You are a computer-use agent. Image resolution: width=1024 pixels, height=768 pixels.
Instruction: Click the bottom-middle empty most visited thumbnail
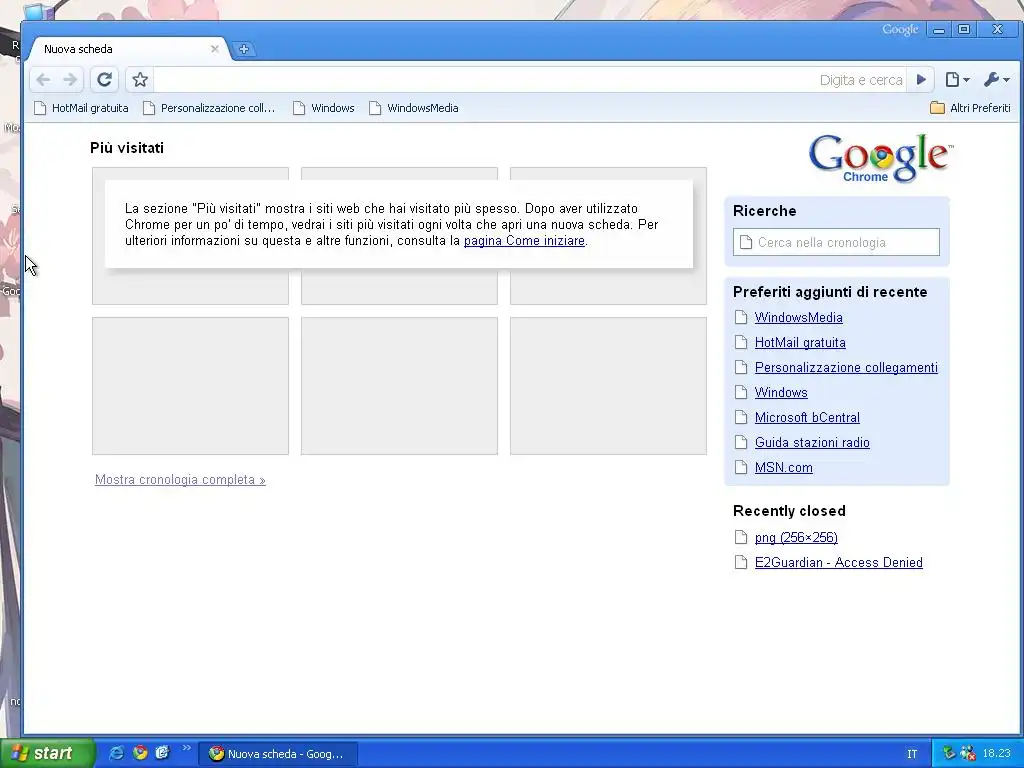(399, 386)
